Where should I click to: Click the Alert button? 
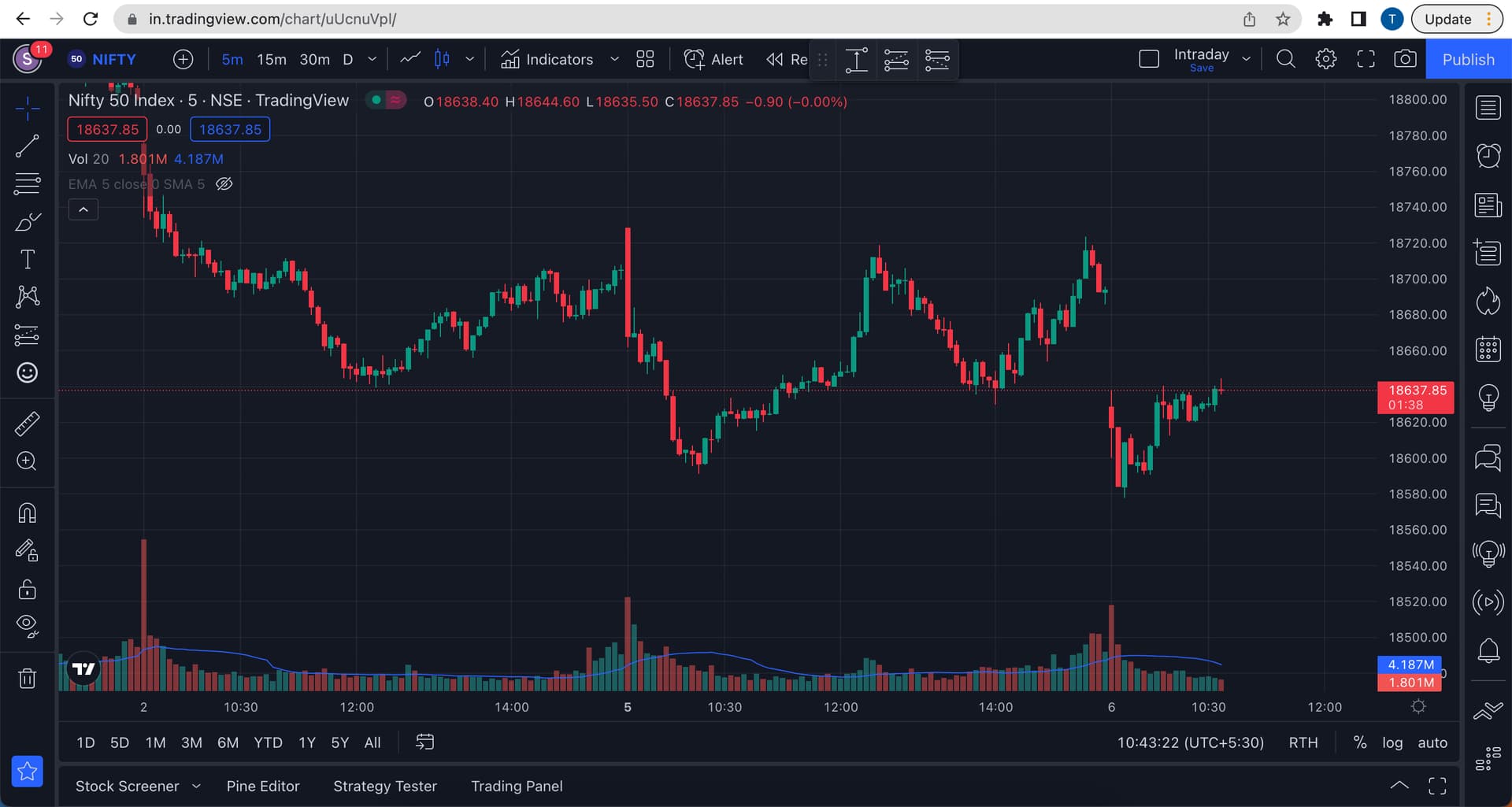[713, 59]
